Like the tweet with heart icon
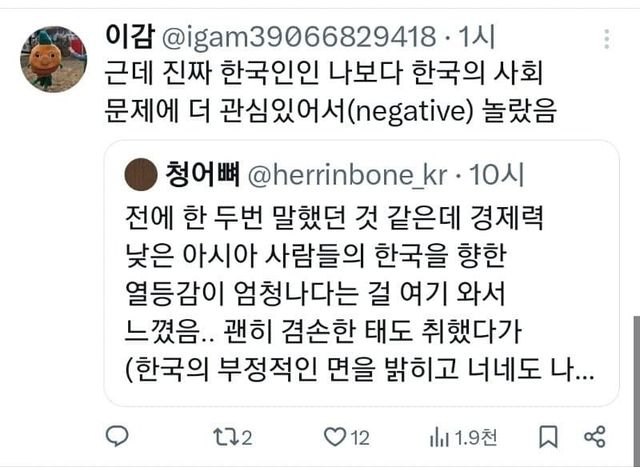 pos(335,437)
